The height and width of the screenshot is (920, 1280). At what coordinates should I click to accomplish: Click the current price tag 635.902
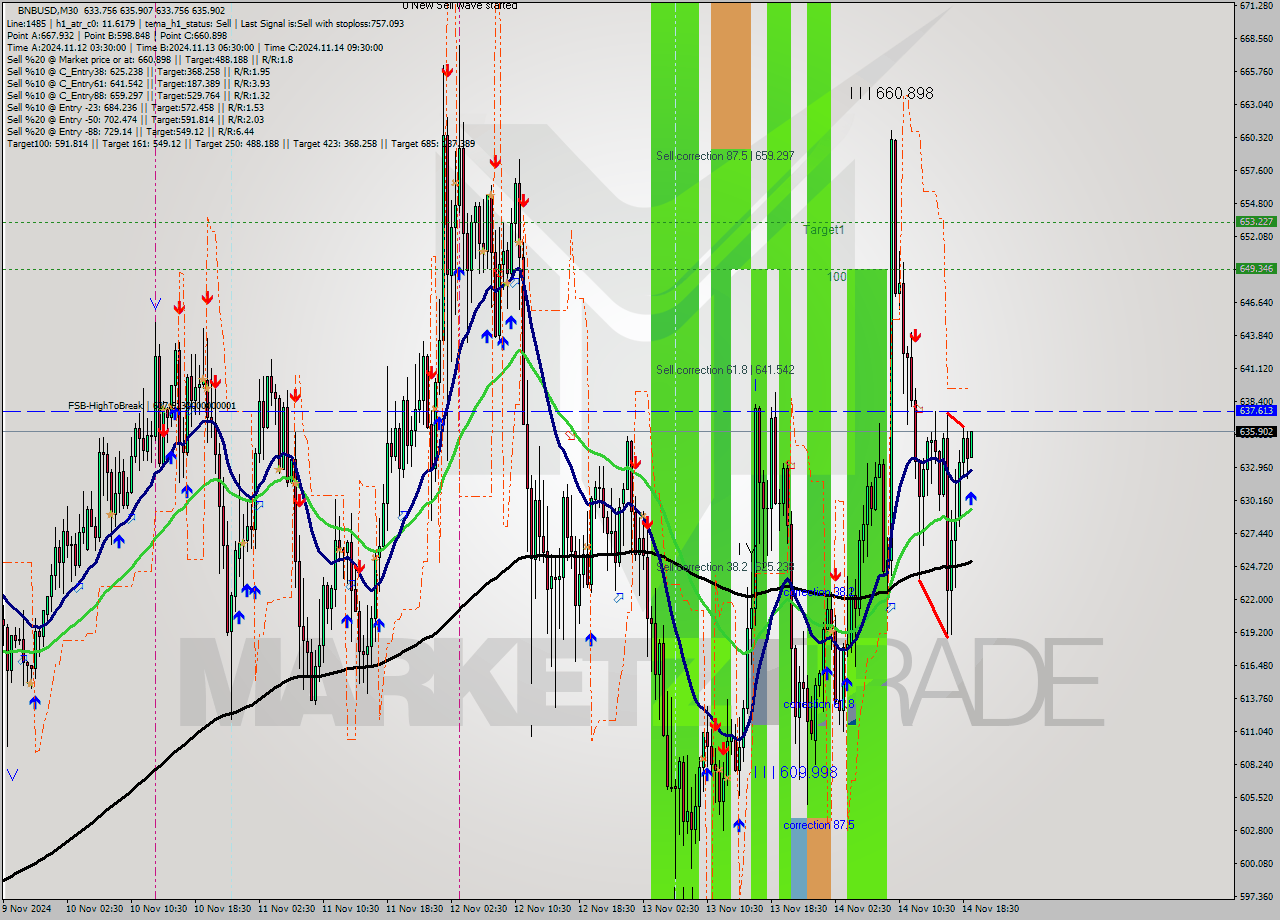pyautogui.click(x=1255, y=432)
